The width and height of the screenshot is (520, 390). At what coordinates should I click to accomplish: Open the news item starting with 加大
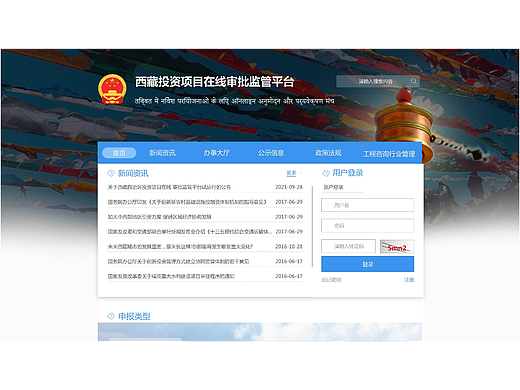pyautogui.click(x=159, y=217)
